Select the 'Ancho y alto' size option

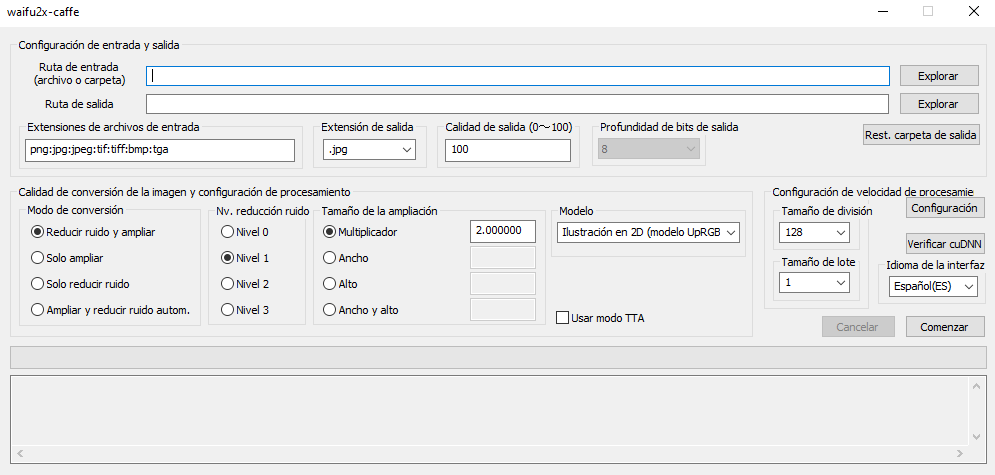pyautogui.click(x=360, y=309)
